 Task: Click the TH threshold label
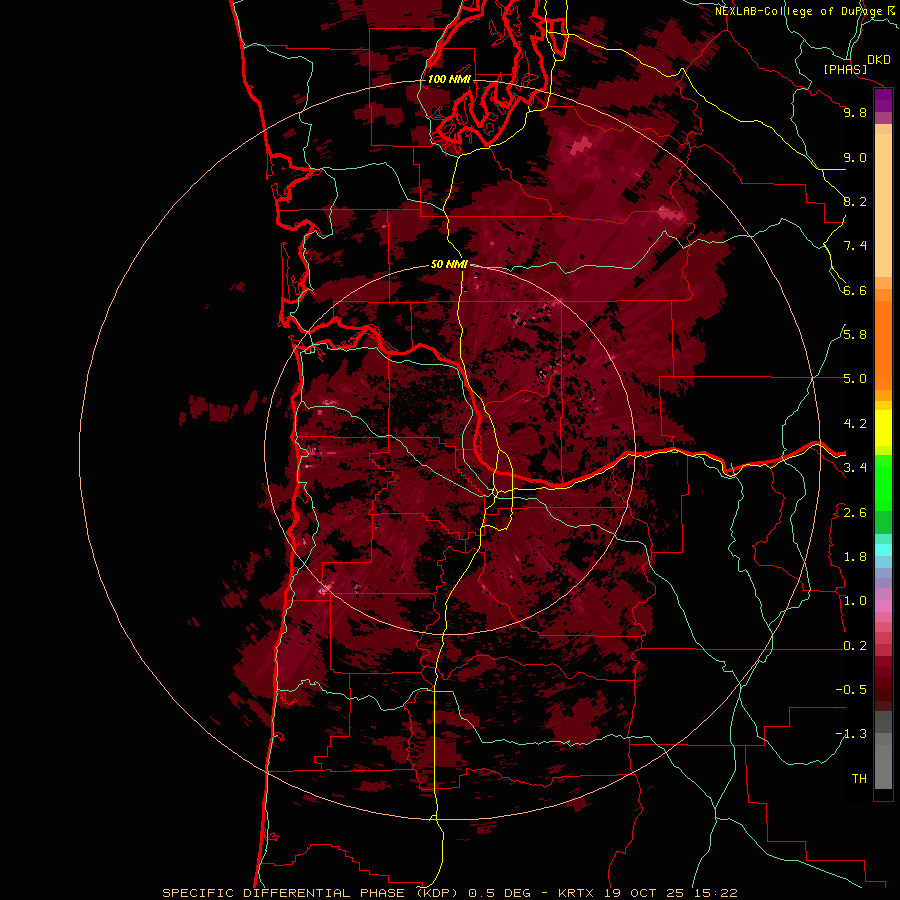click(859, 779)
